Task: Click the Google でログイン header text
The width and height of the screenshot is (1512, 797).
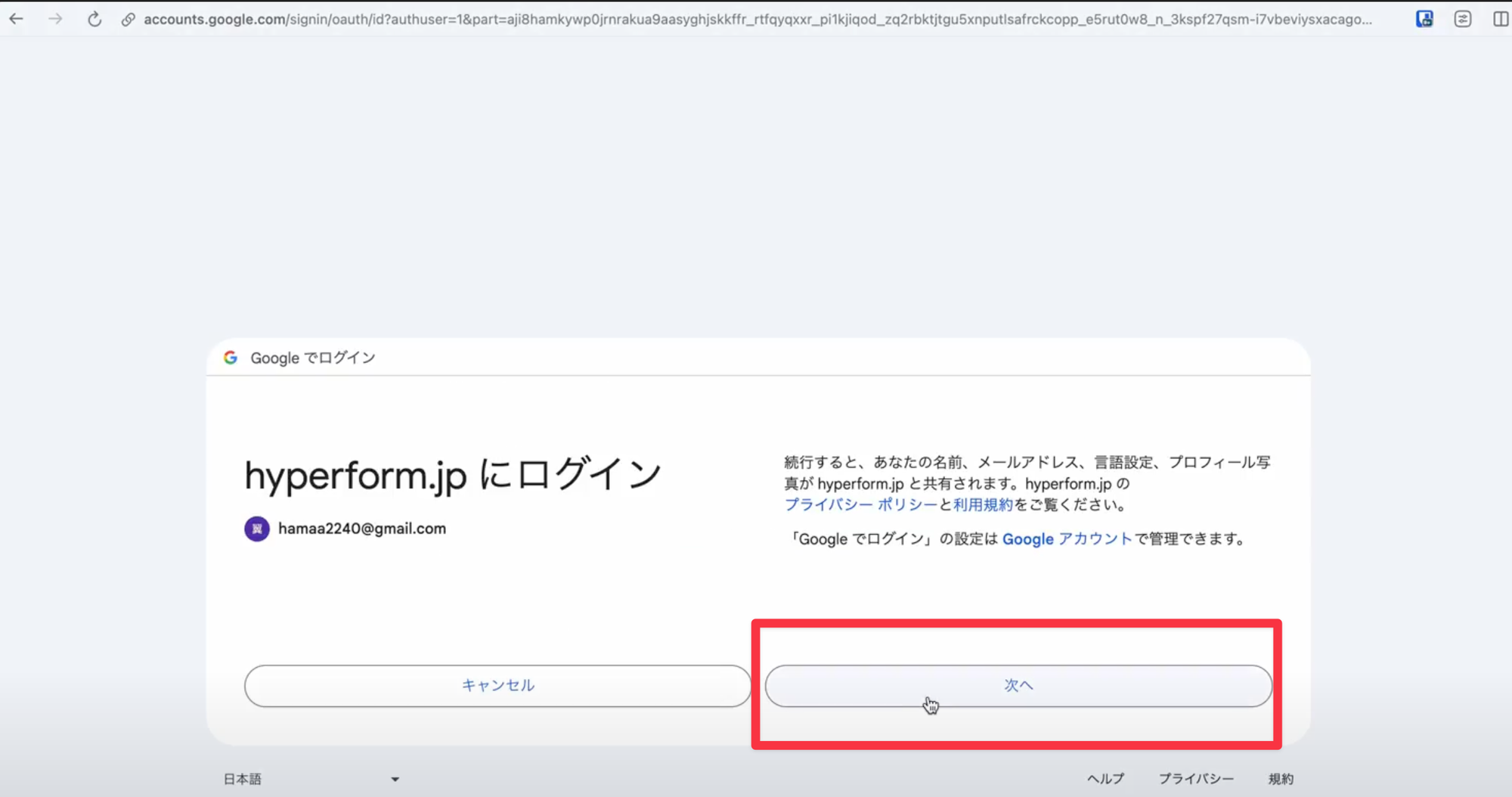Action: click(x=313, y=358)
